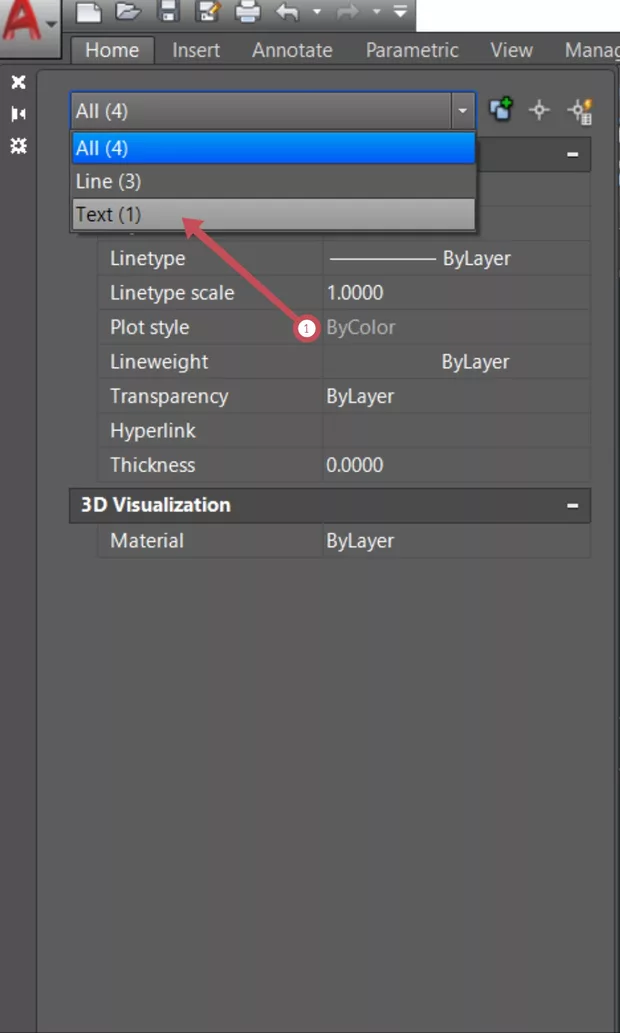
Task: Undo the last action
Action: coord(288,11)
